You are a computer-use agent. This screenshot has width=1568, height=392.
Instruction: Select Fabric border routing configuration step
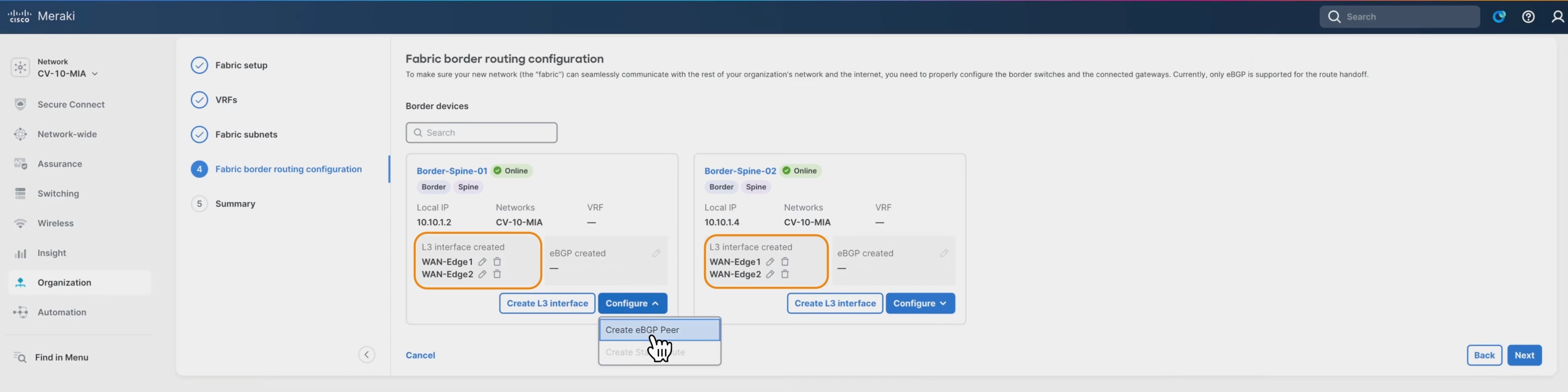pos(288,169)
